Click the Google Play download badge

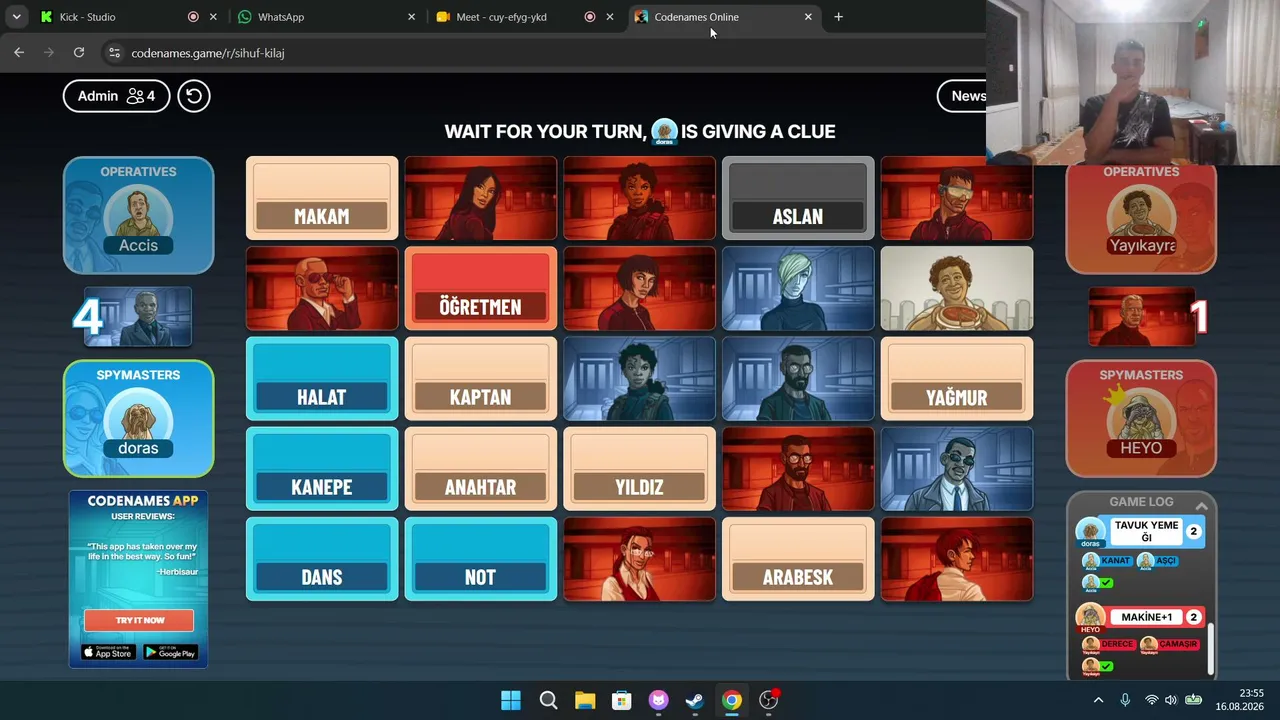point(170,652)
